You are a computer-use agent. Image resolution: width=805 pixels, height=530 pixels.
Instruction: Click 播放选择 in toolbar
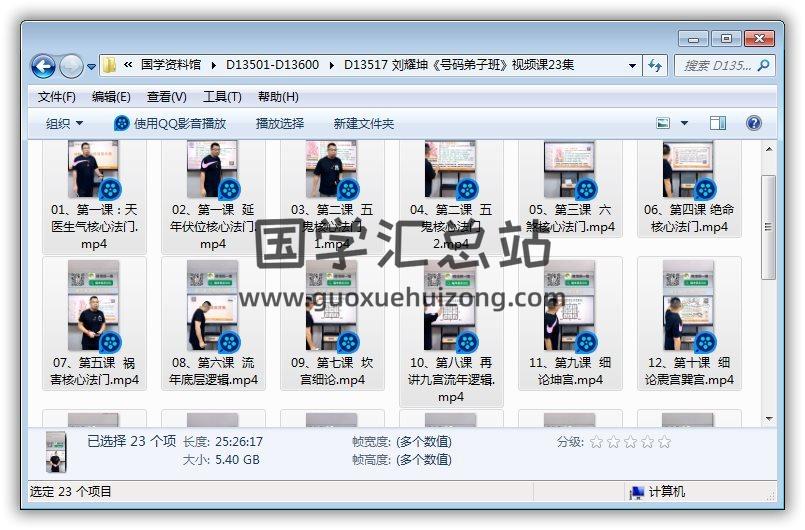coord(280,123)
